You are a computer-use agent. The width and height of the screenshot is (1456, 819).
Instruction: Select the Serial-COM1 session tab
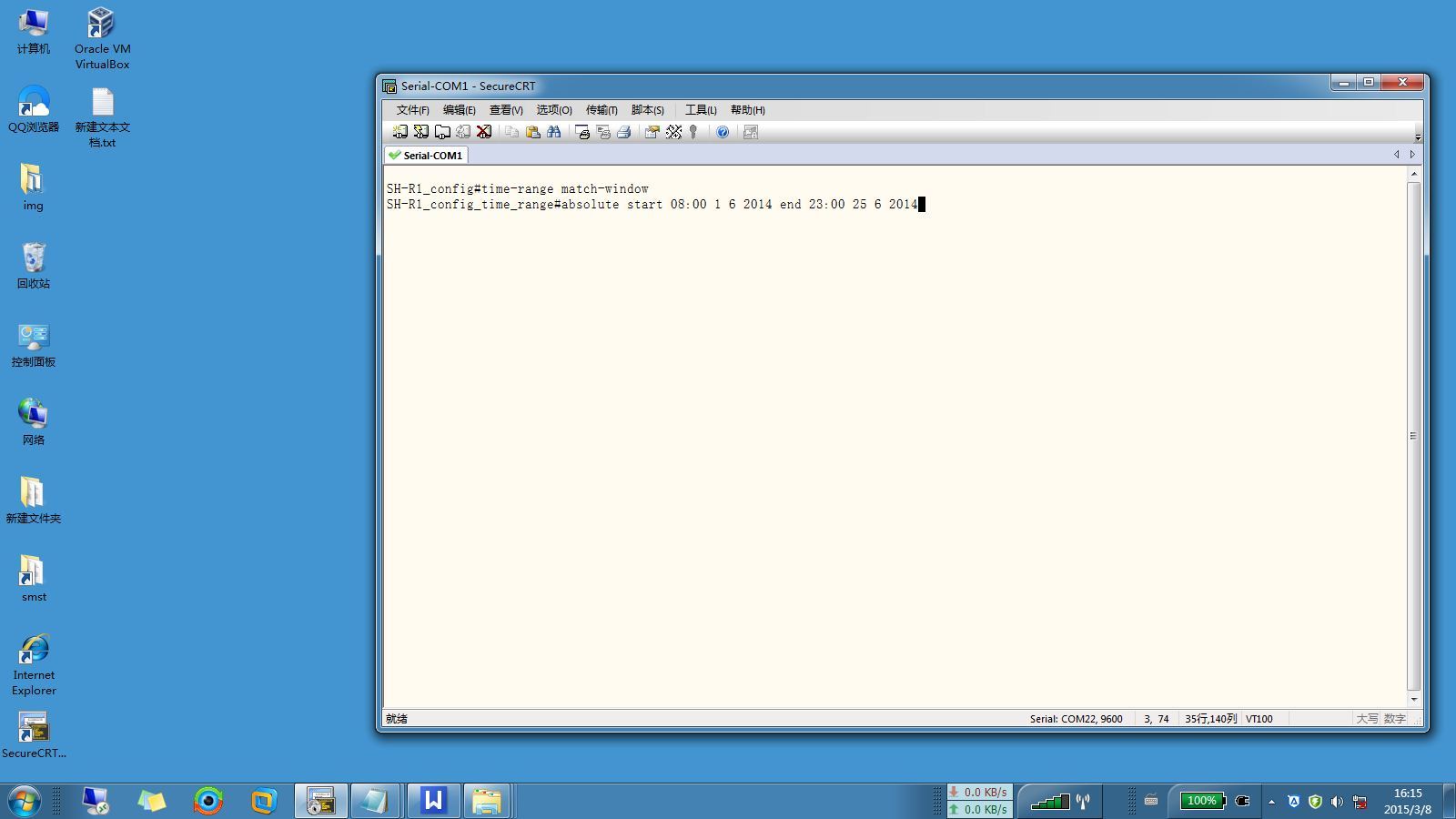[426, 156]
